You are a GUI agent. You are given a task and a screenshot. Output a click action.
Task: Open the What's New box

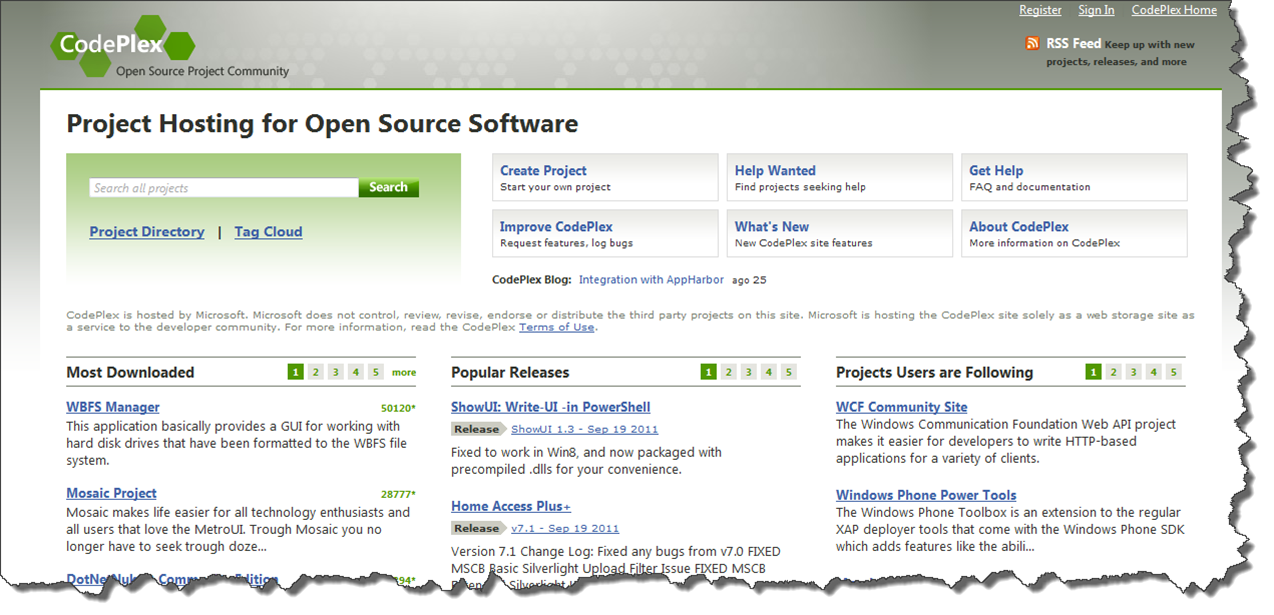click(x=840, y=233)
